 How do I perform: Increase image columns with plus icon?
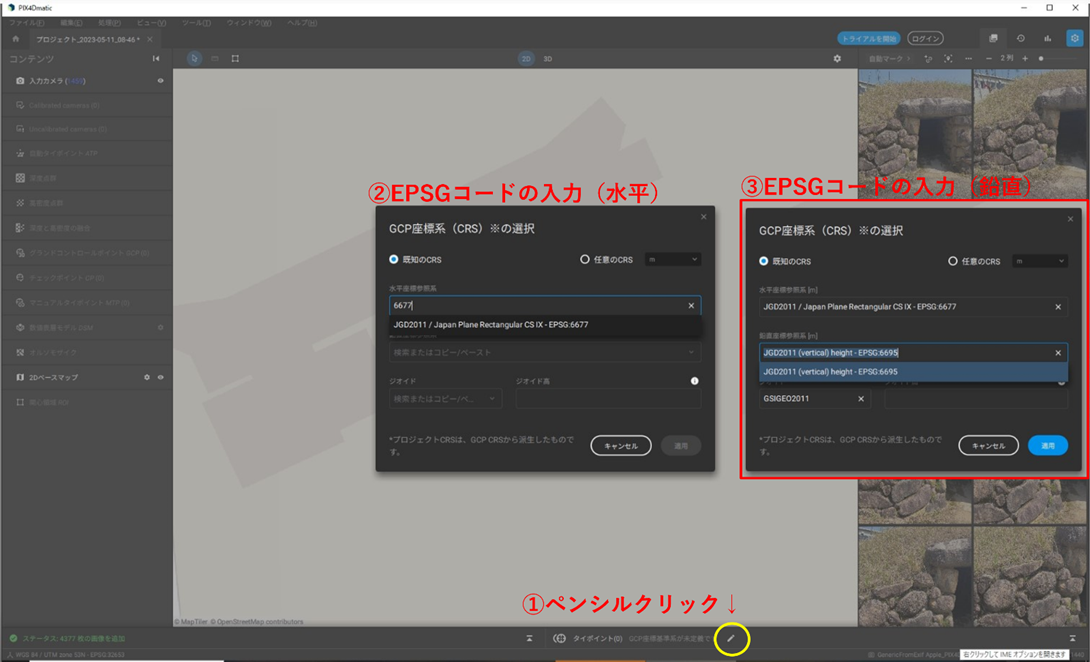[1025, 58]
